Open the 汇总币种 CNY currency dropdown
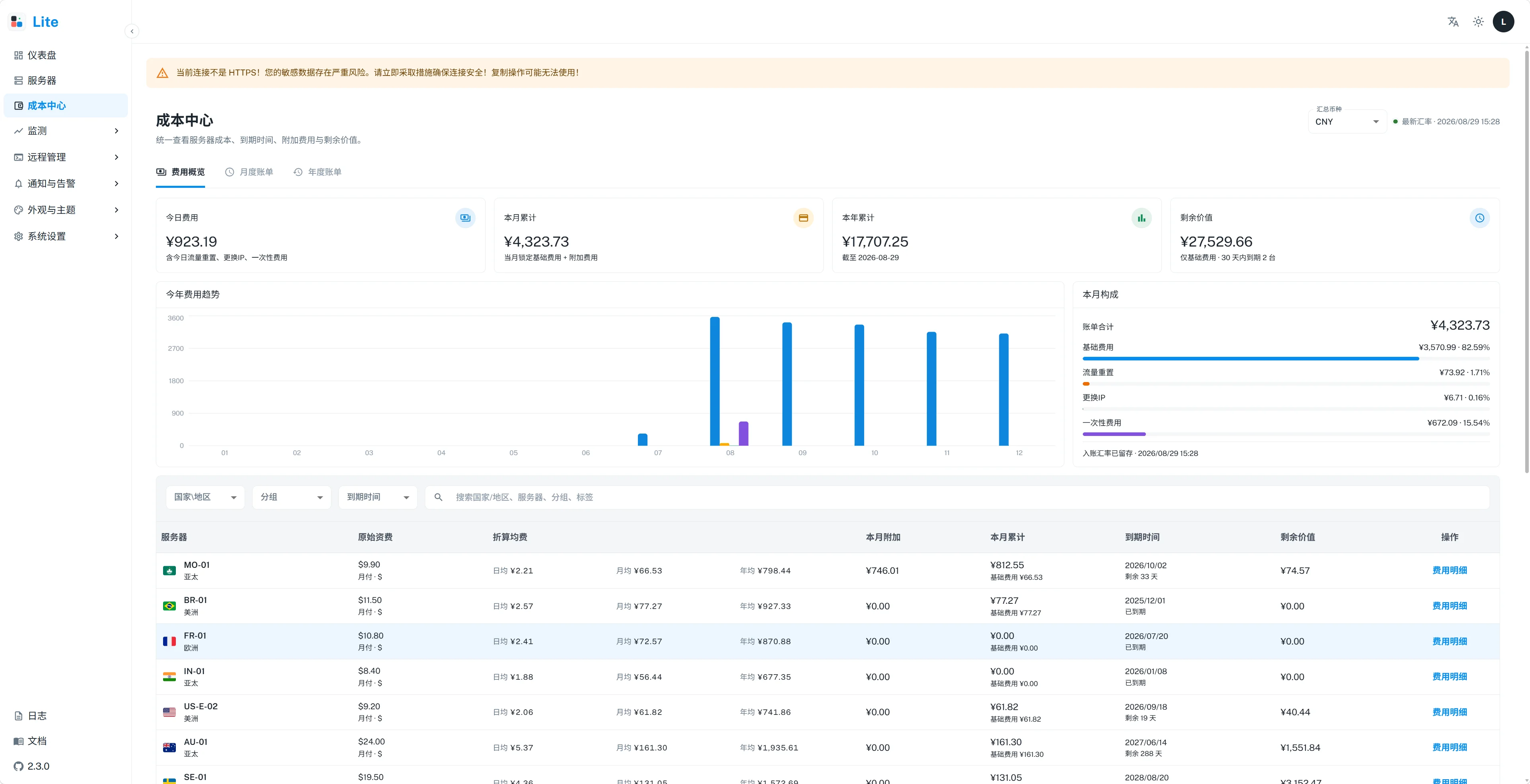The image size is (1530, 784). 1347,122
